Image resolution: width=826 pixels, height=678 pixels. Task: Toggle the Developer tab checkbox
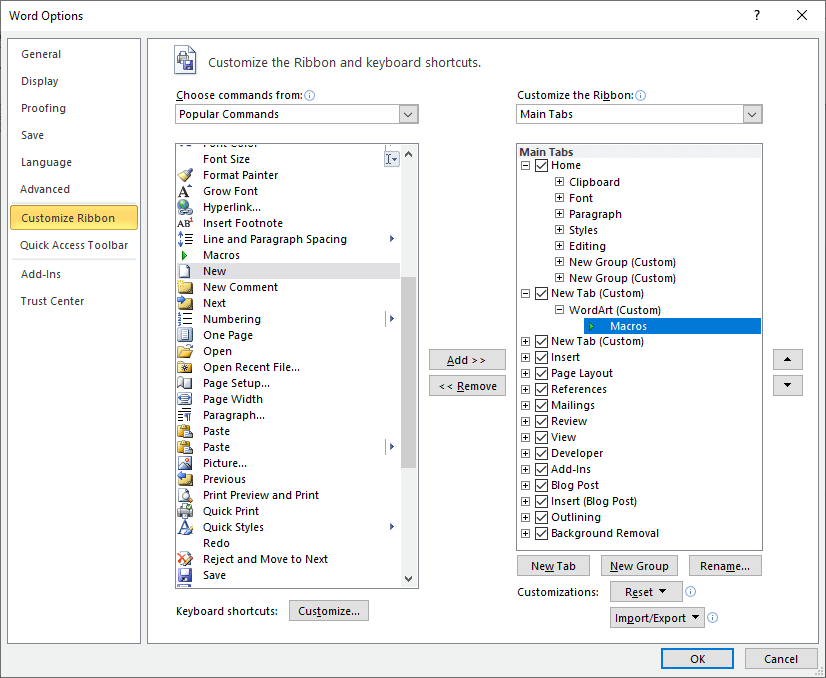click(x=541, y=453)
